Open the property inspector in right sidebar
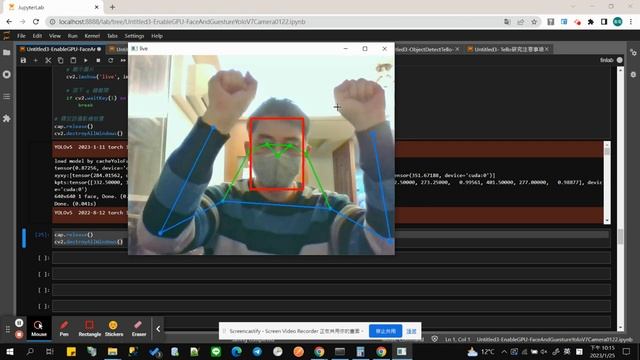Image resolution: width=640 pixels, height=360 pixels. point(633,53)
